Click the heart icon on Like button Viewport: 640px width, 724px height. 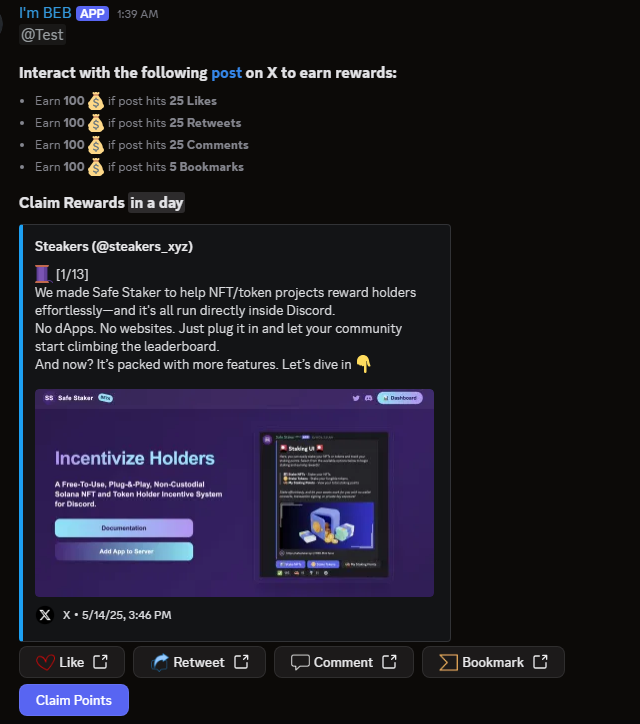coord(45,663)
